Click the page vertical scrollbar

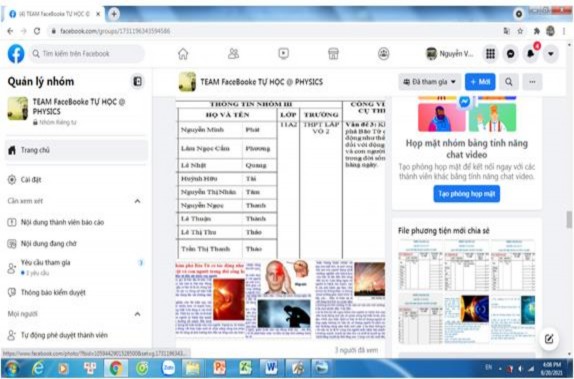coord(569,220)
